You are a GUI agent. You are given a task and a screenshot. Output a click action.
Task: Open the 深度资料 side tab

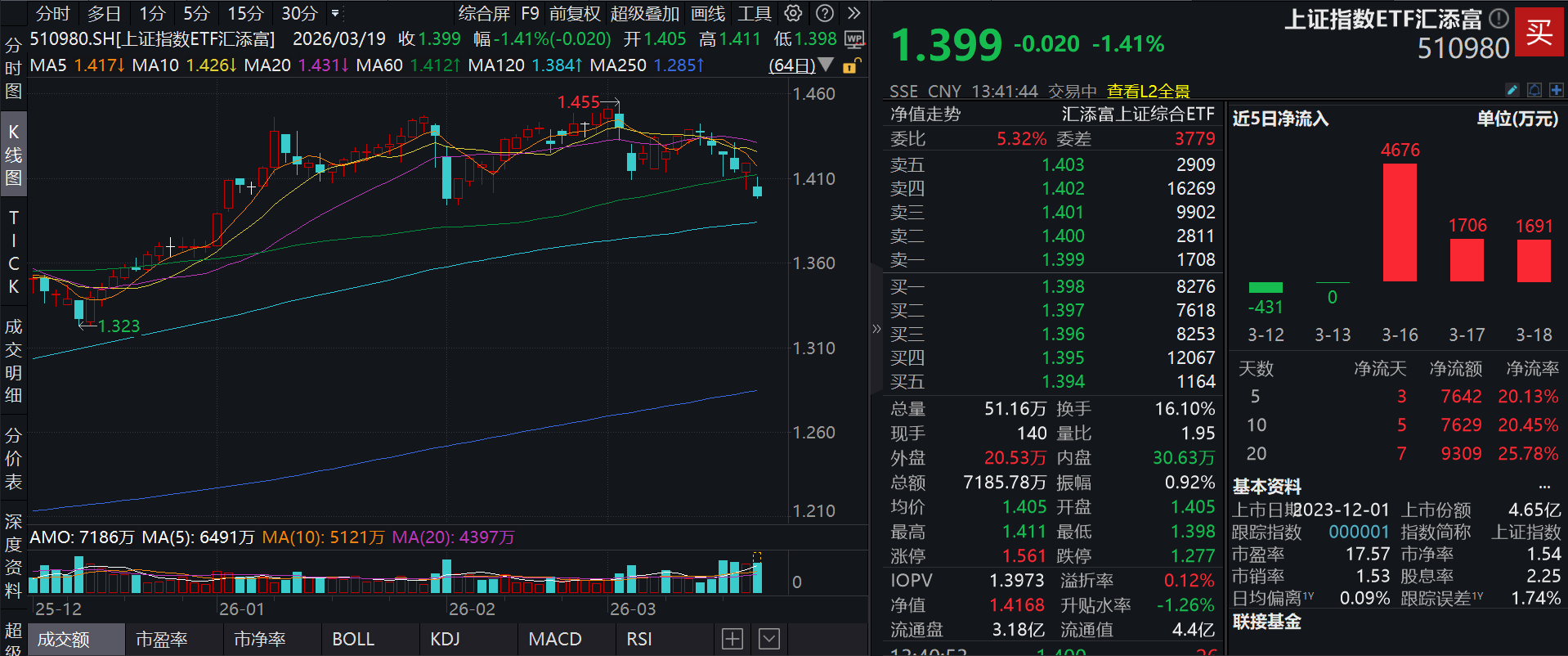[x=13, y=555]
